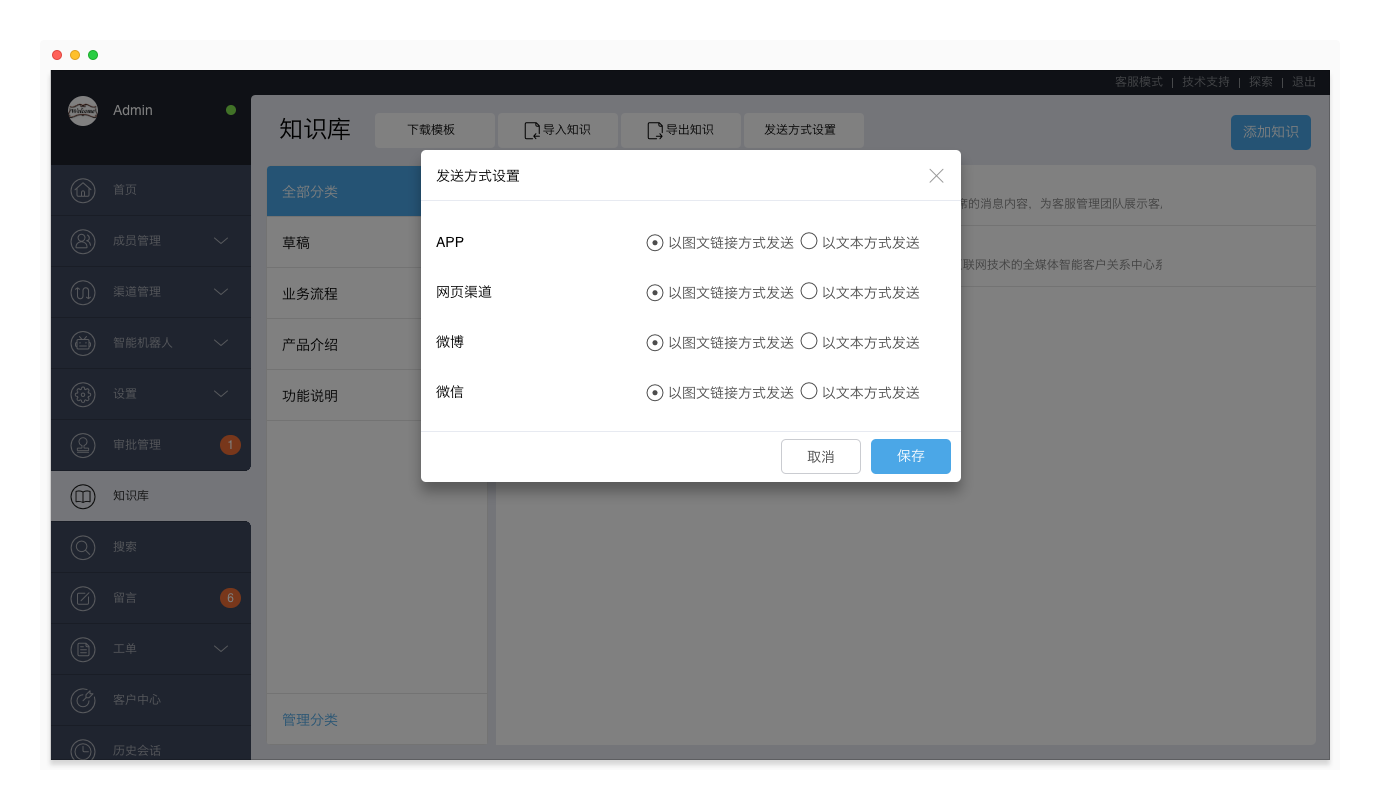The height and width of the screenshot is (810, 1380).
Task: Select the 草稿 category
Action: point(296,243)
